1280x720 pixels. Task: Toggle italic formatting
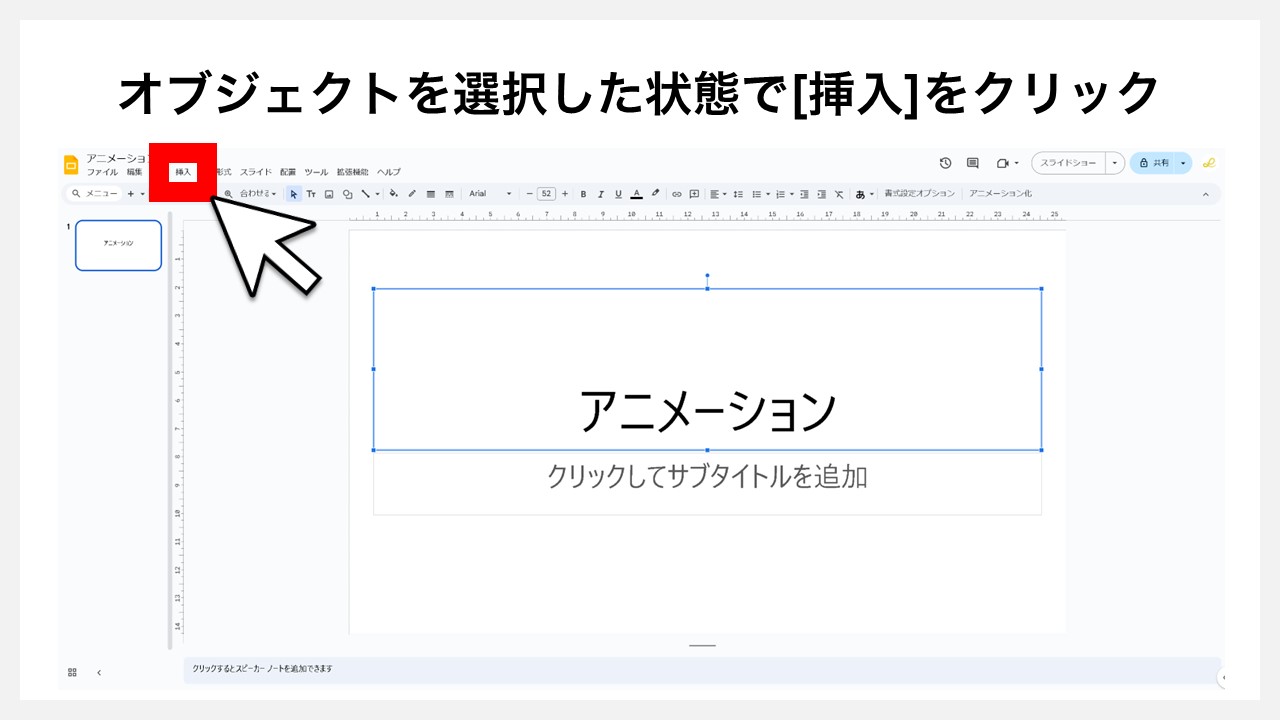point(601,193)
